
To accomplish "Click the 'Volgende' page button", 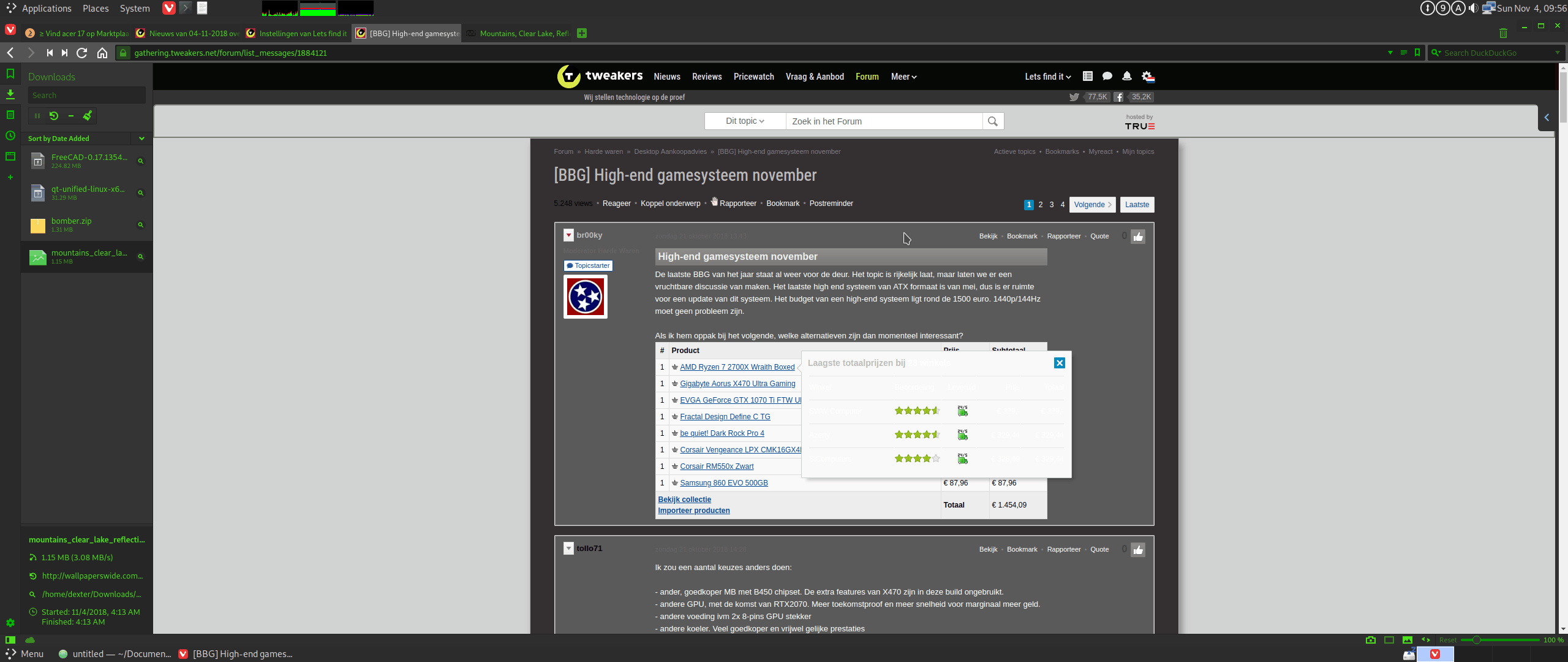I will (1092, 205).
